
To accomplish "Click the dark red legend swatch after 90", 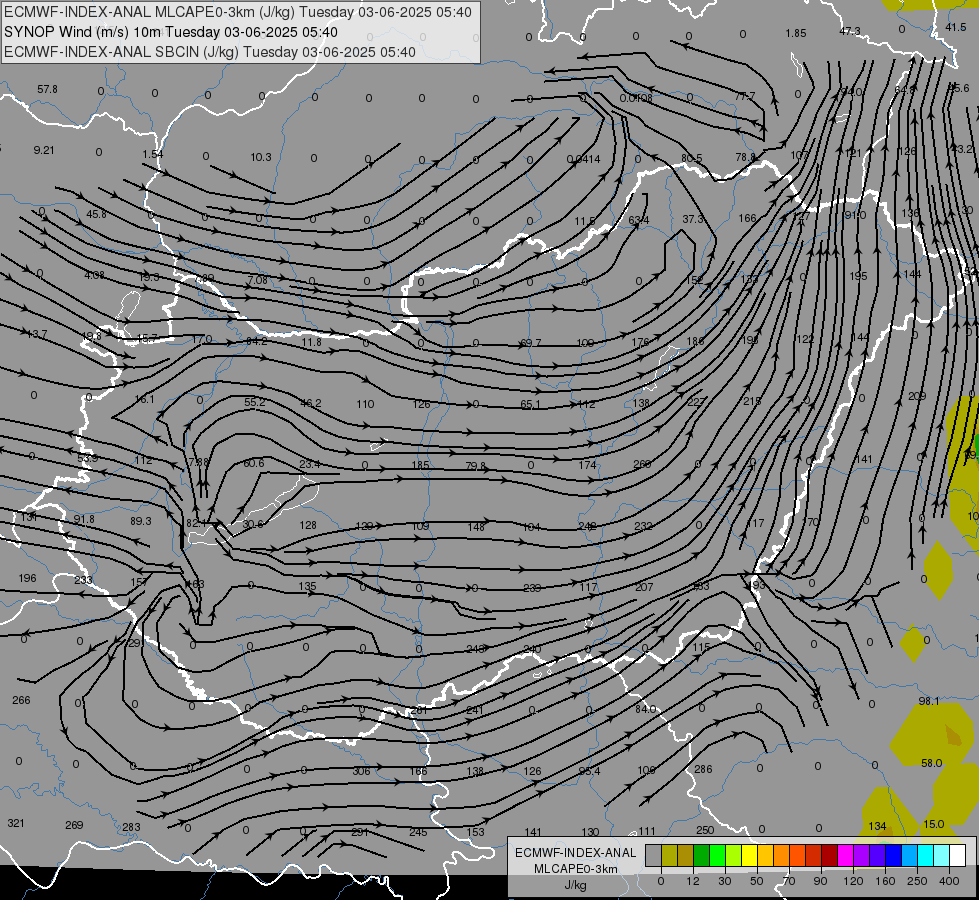I will pyautogui.click(x=830, y=855).
